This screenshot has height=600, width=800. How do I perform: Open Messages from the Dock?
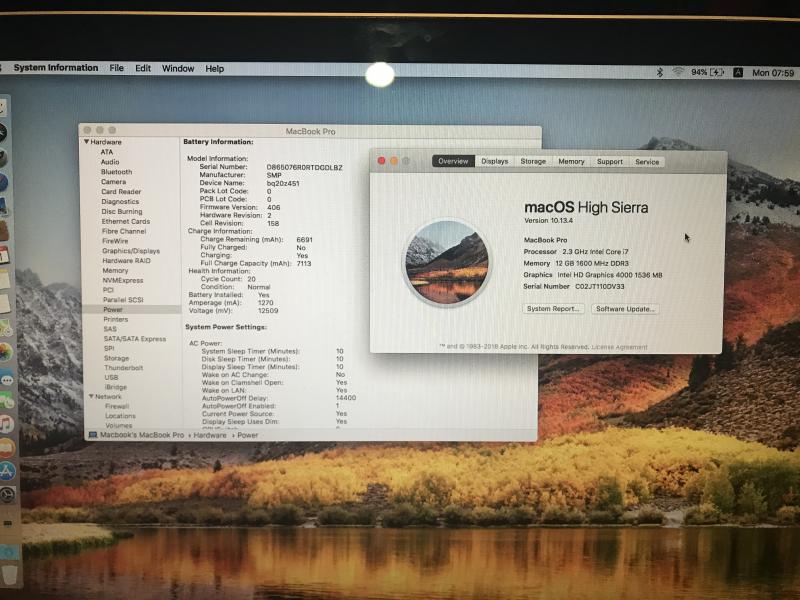(6, 380)
